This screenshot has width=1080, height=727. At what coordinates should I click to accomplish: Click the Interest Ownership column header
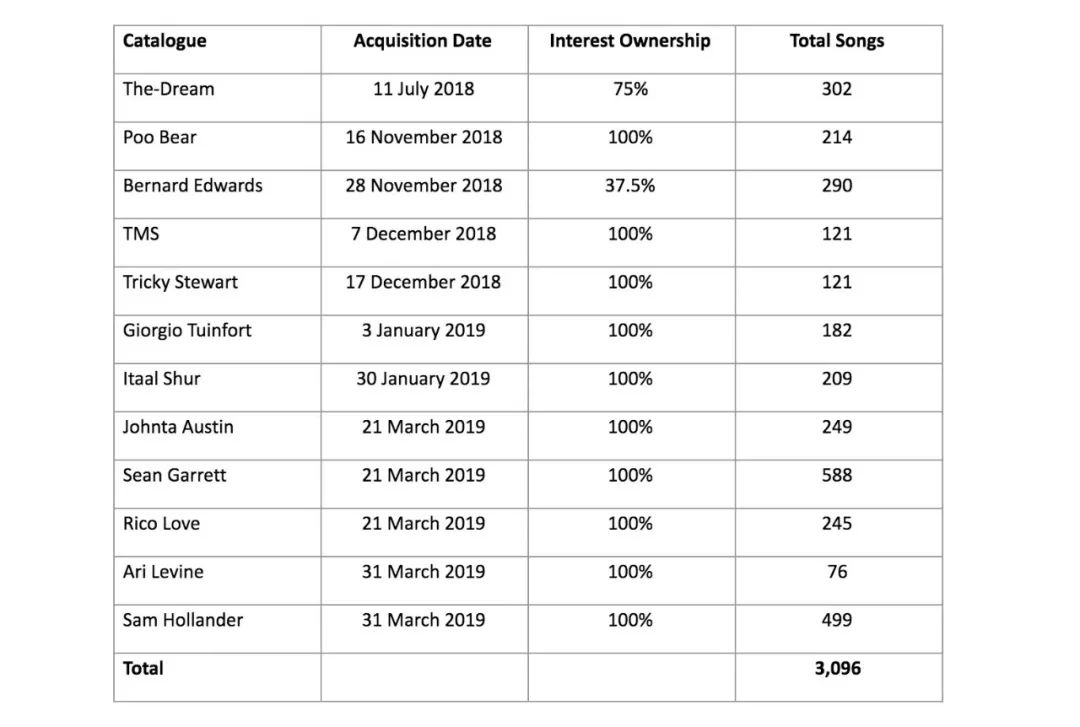[x=632, y=50]
